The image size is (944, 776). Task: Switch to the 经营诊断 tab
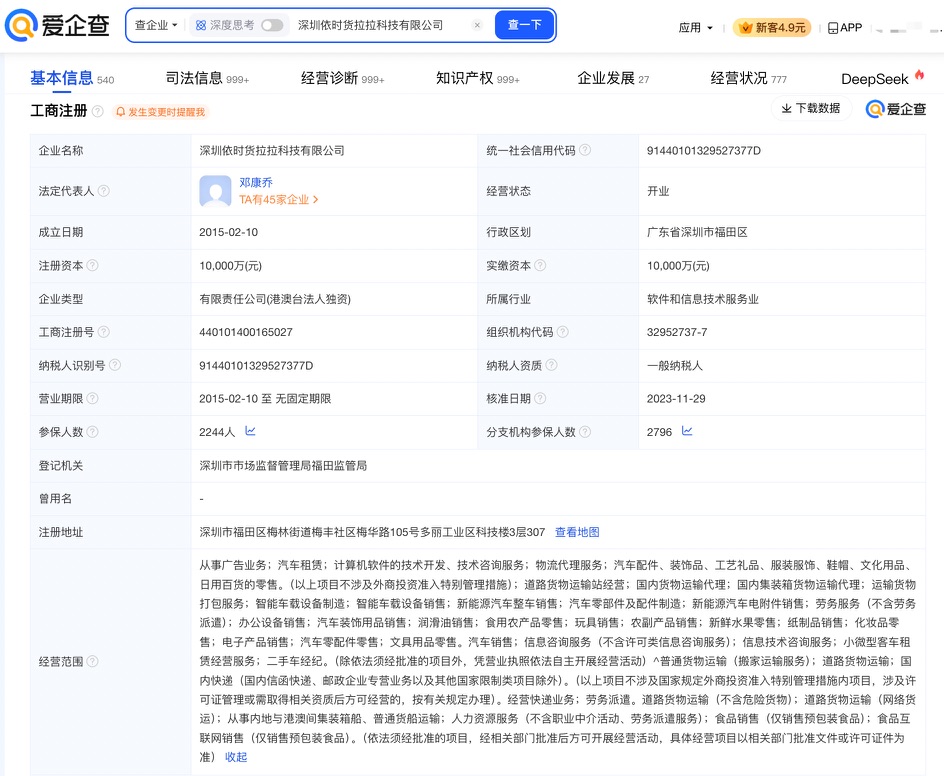(x=343, y=79)
